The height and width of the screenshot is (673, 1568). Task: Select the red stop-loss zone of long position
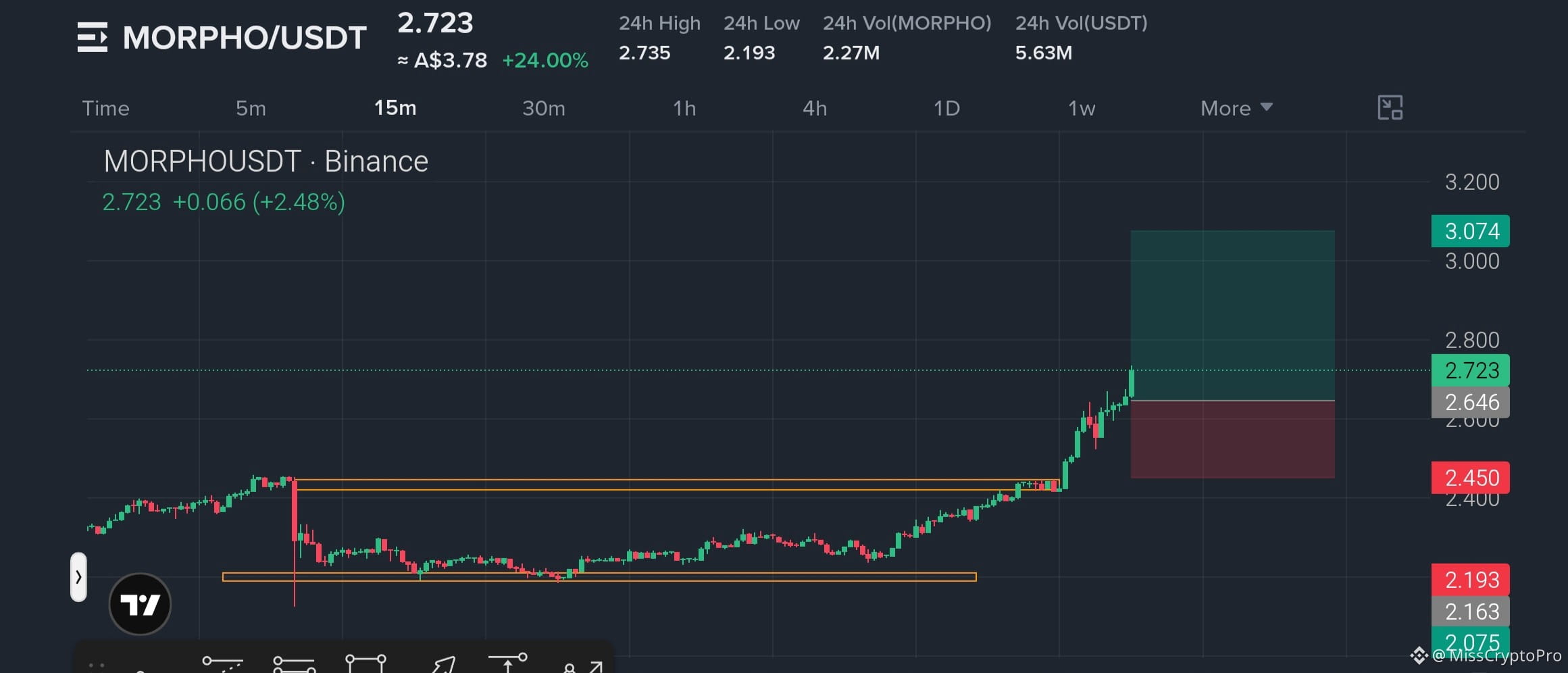[1232, 439]
